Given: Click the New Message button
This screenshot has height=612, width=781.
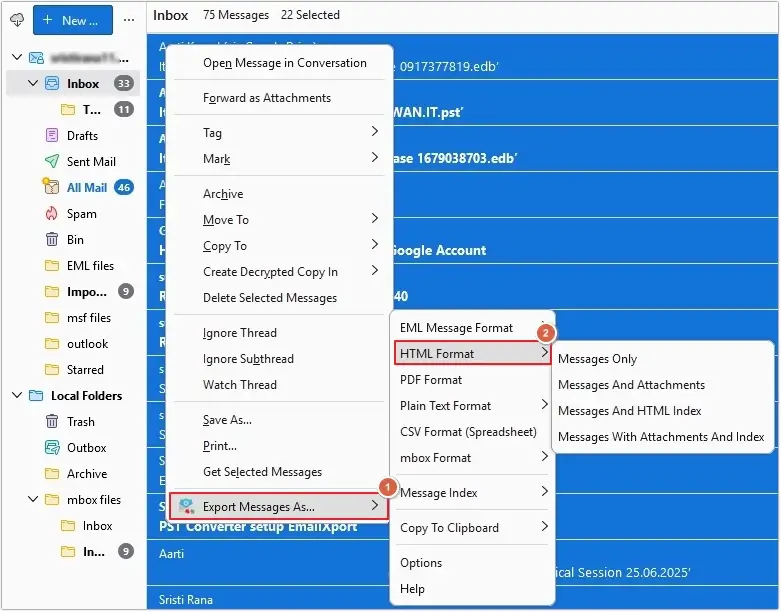Looking at the screenshot, I should tap(73, 20).
